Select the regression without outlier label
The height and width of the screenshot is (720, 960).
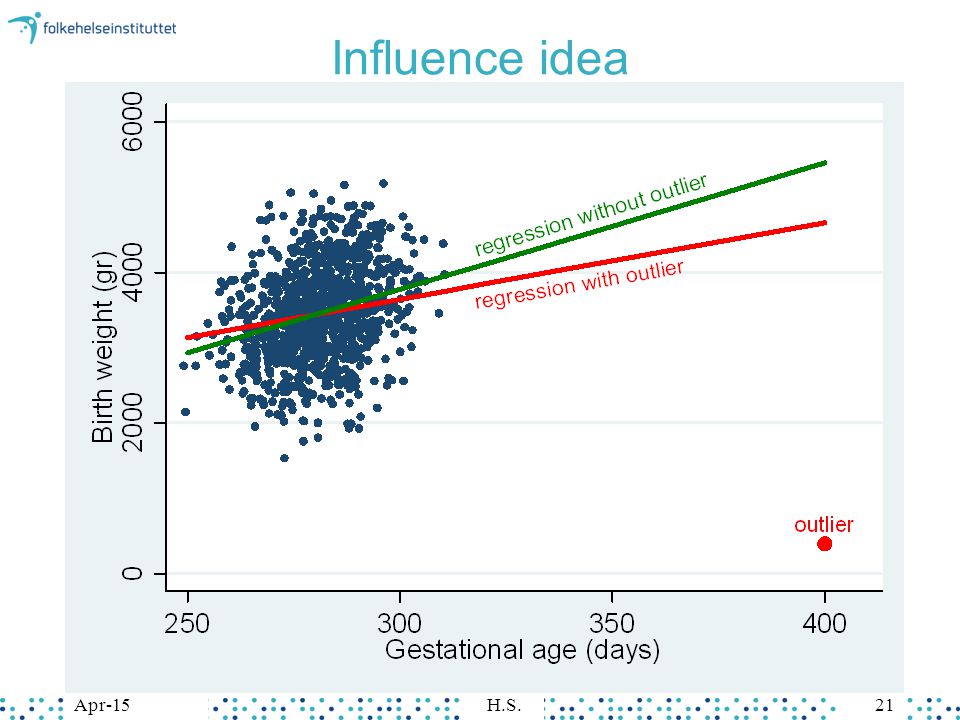[x=591, y=214]
